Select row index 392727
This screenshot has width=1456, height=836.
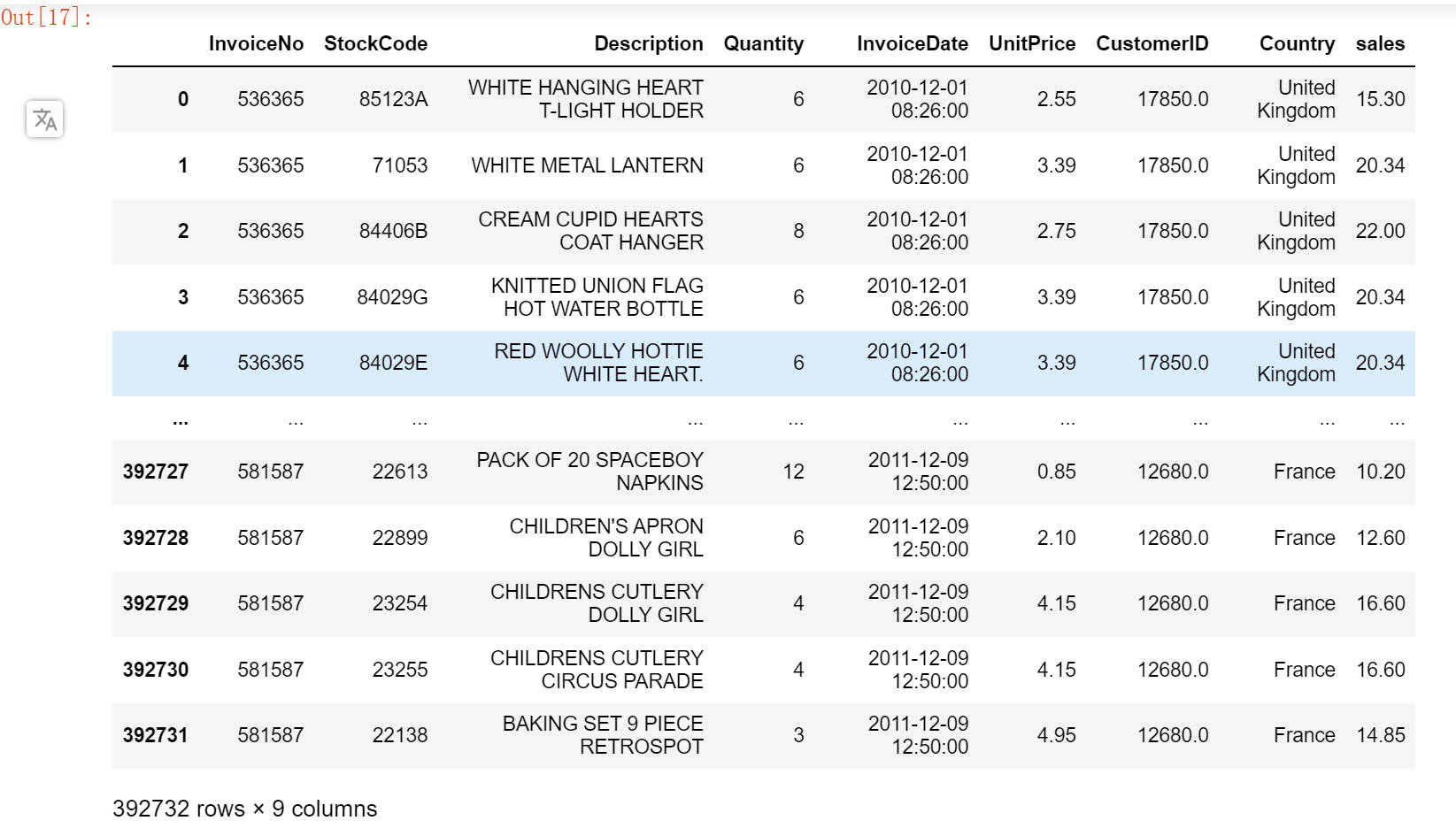[x=156, y=472]
